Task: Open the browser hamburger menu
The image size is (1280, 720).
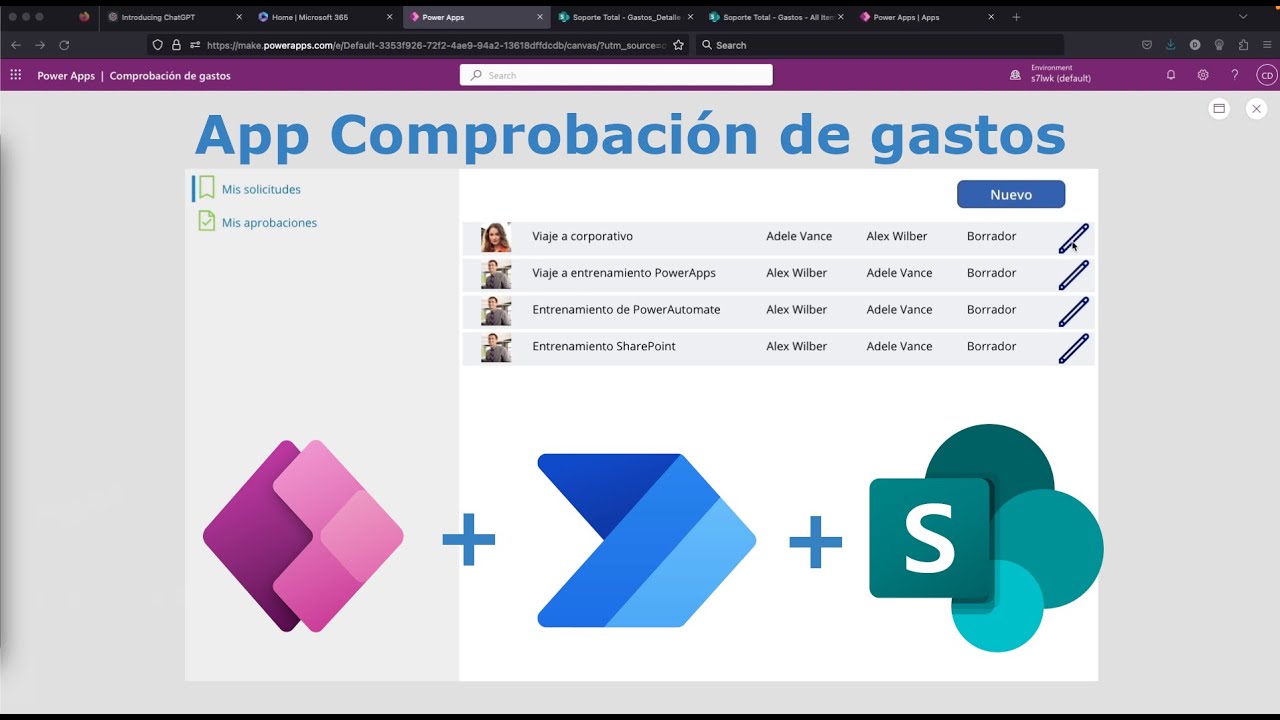Action: point(1267,45)
